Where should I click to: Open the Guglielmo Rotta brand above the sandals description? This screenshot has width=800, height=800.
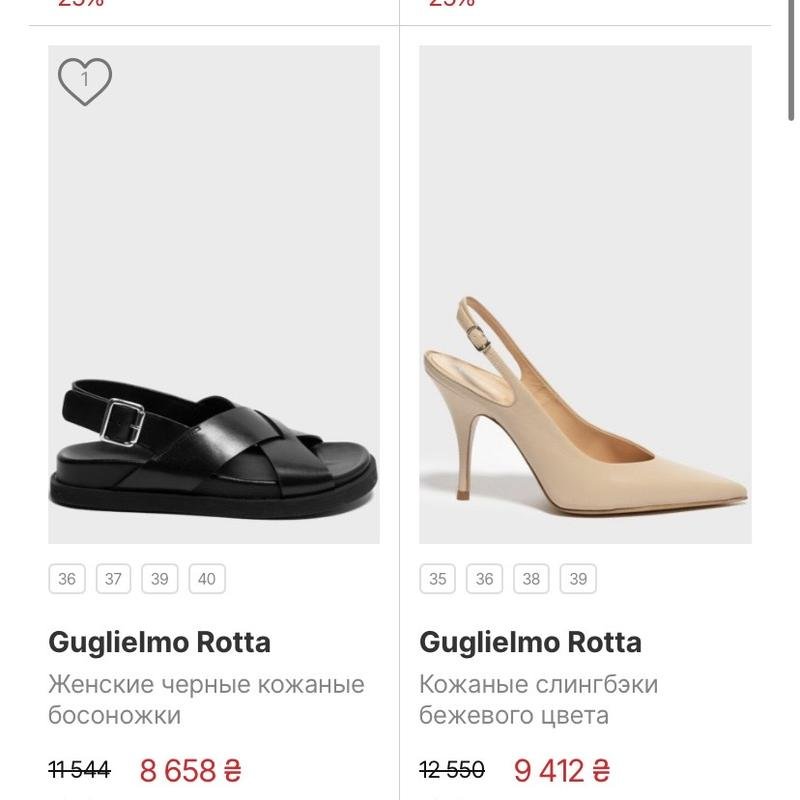[159, 642]
